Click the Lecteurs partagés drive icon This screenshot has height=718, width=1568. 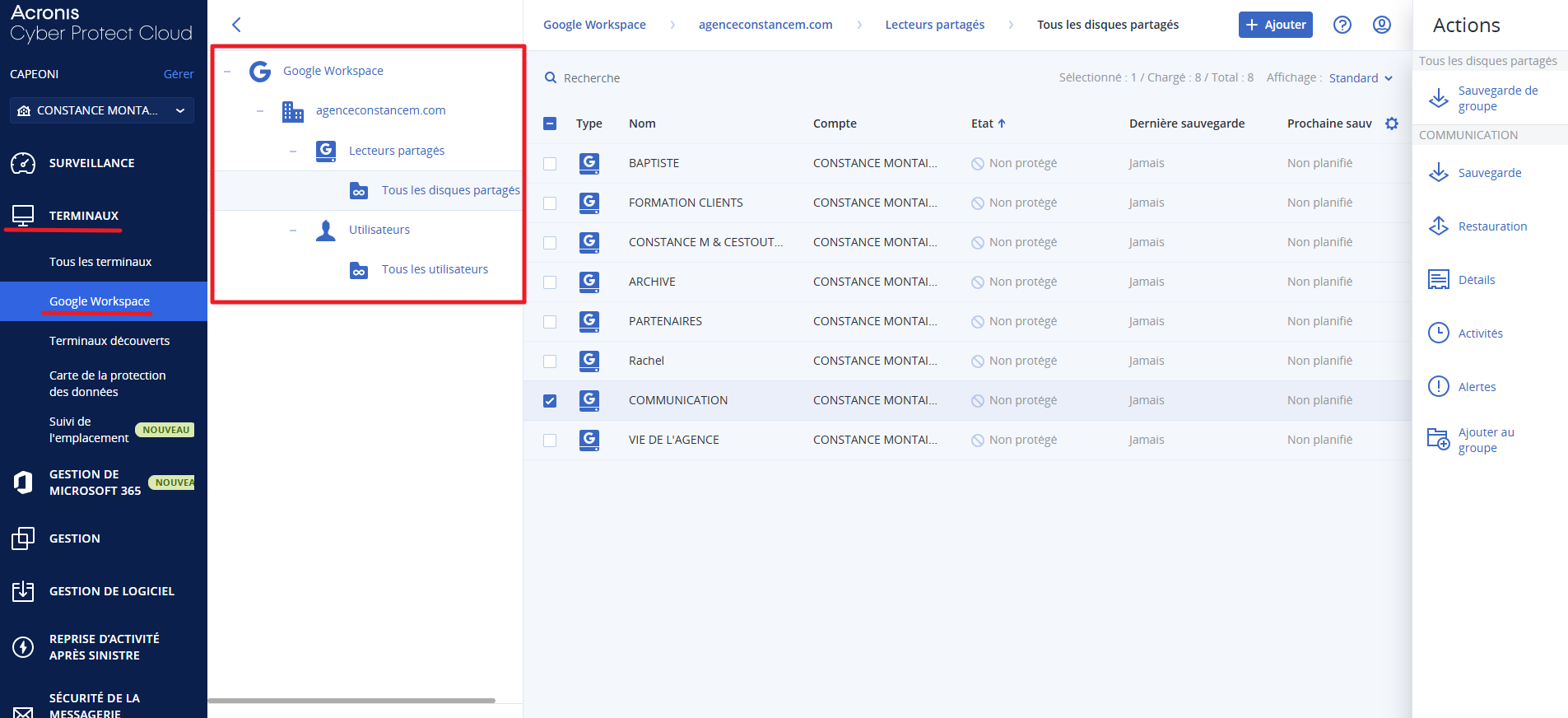(x=326, y=151)
